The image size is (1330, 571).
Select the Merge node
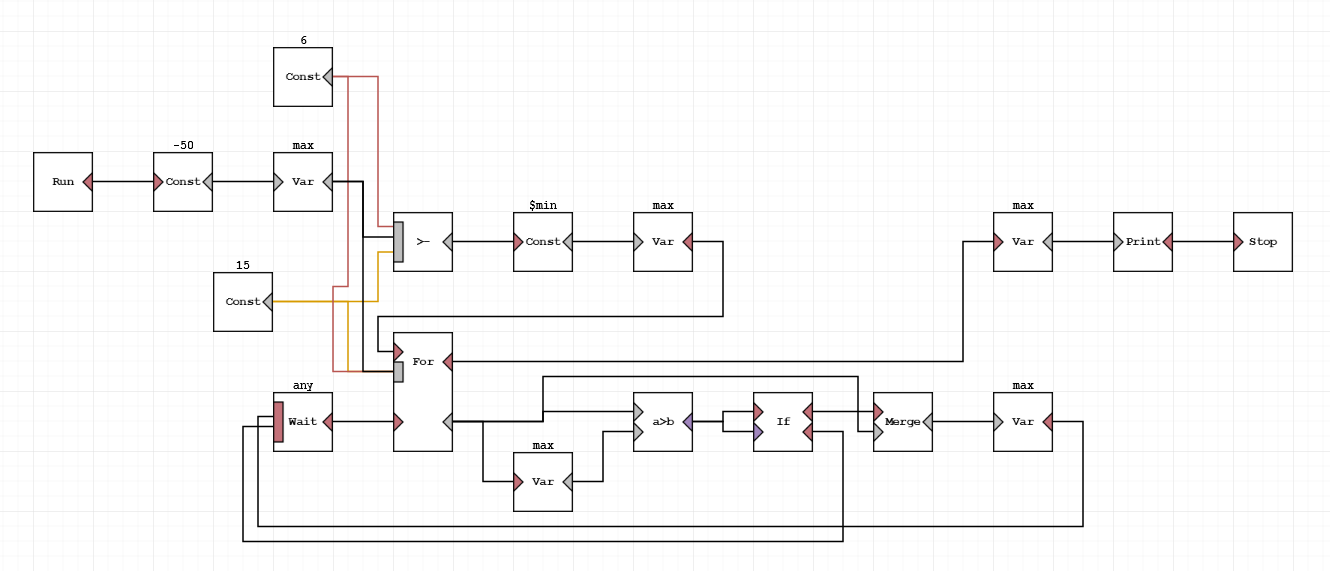click(x=903, y=422)
